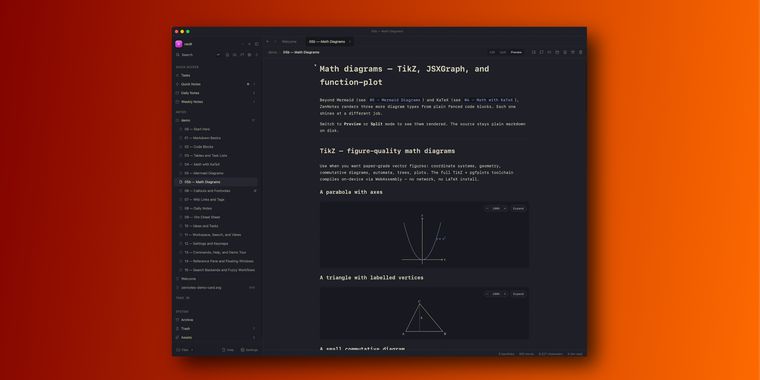The height and width of the screenshot is (380, 760).
Task: Expand the triangle diagram
Action: click(x=518, y=294)
